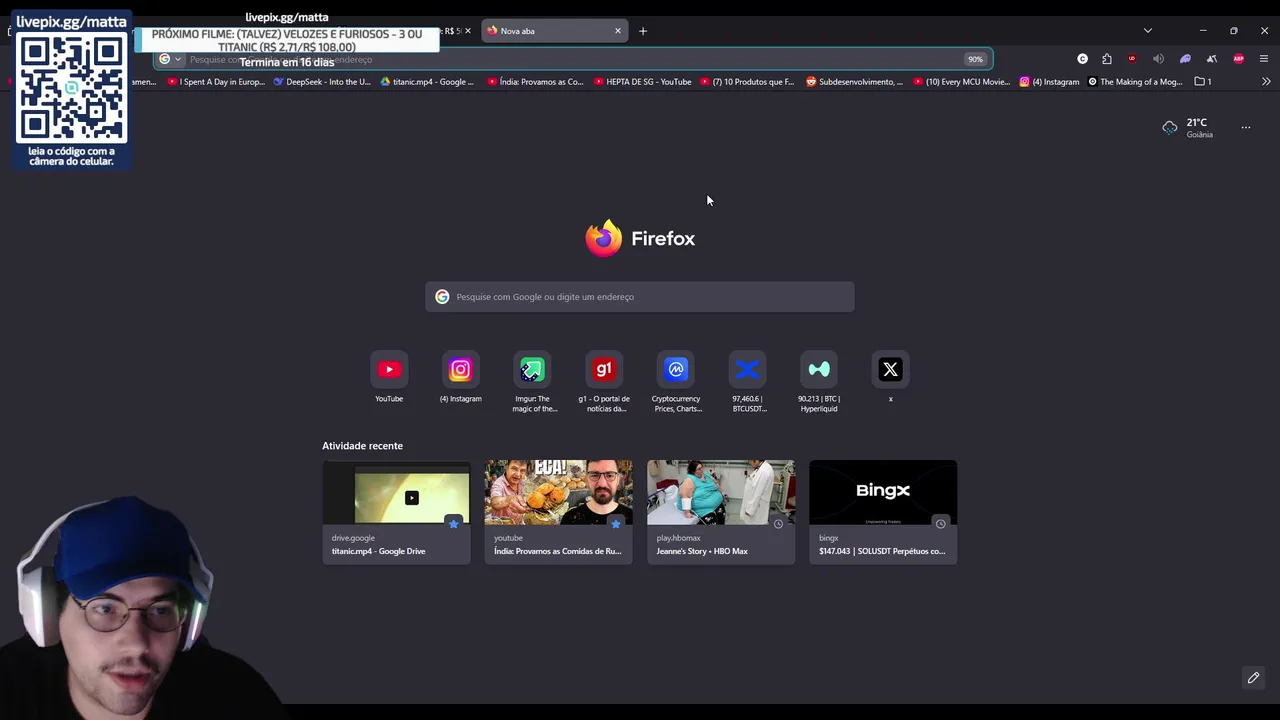Open titanic.mp4 Google Drive recent card
The image size is (1280, 720).
tap(396, 512)
